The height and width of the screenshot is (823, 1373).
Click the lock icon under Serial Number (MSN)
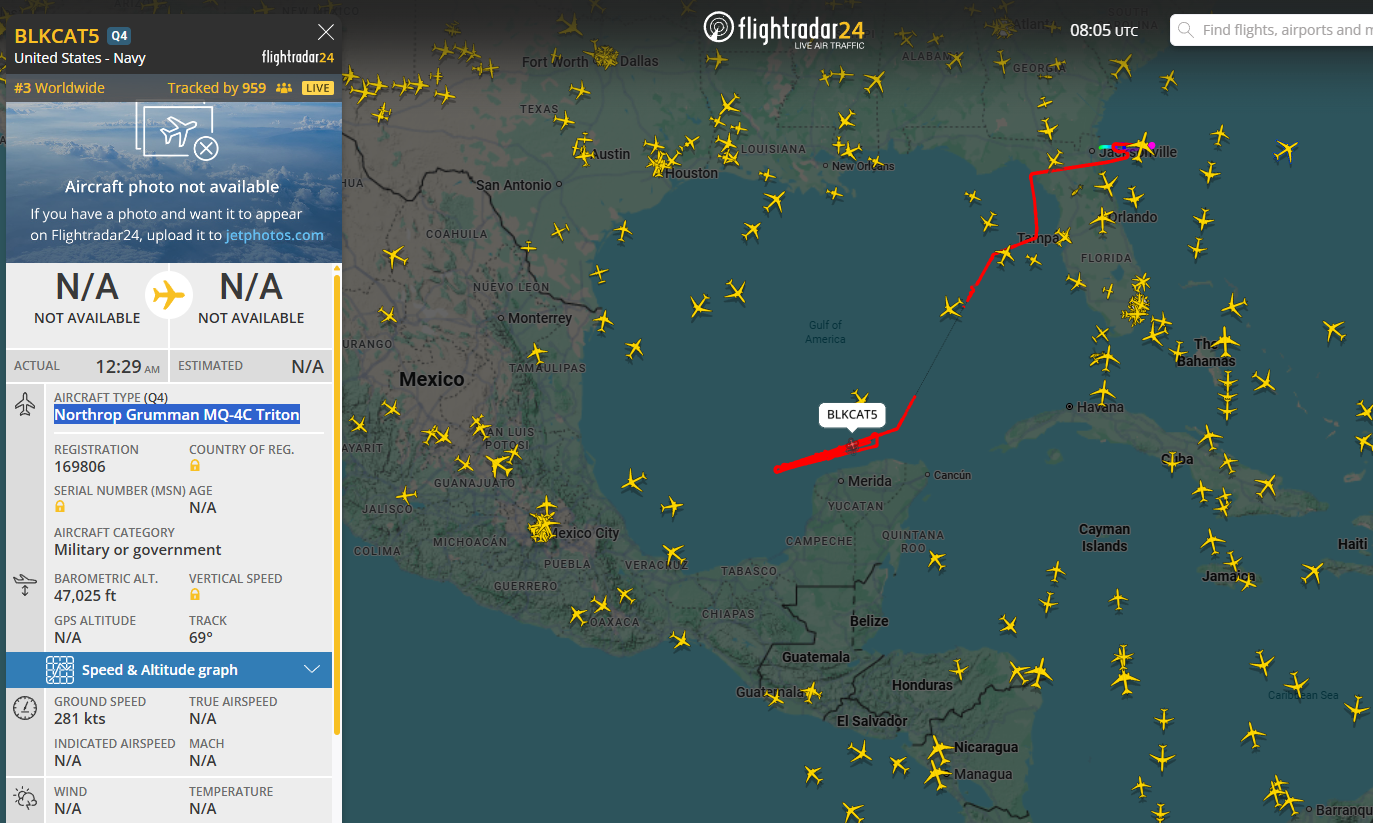tap(60, 507)
